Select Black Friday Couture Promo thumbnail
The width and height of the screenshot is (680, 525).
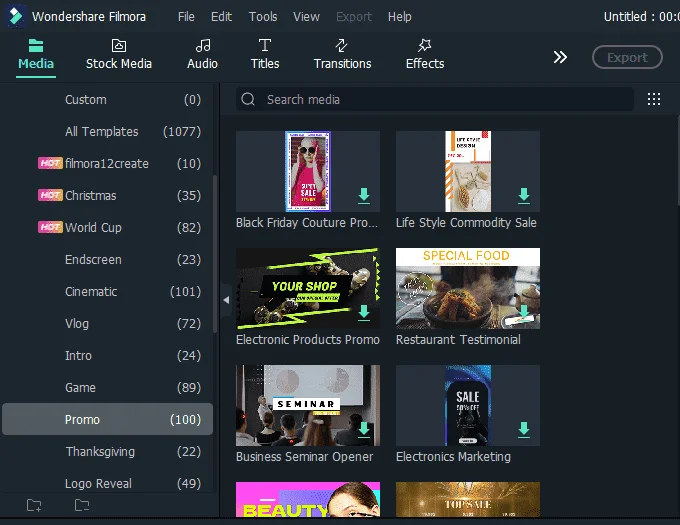pyautogui.click(x=308, y=171)
